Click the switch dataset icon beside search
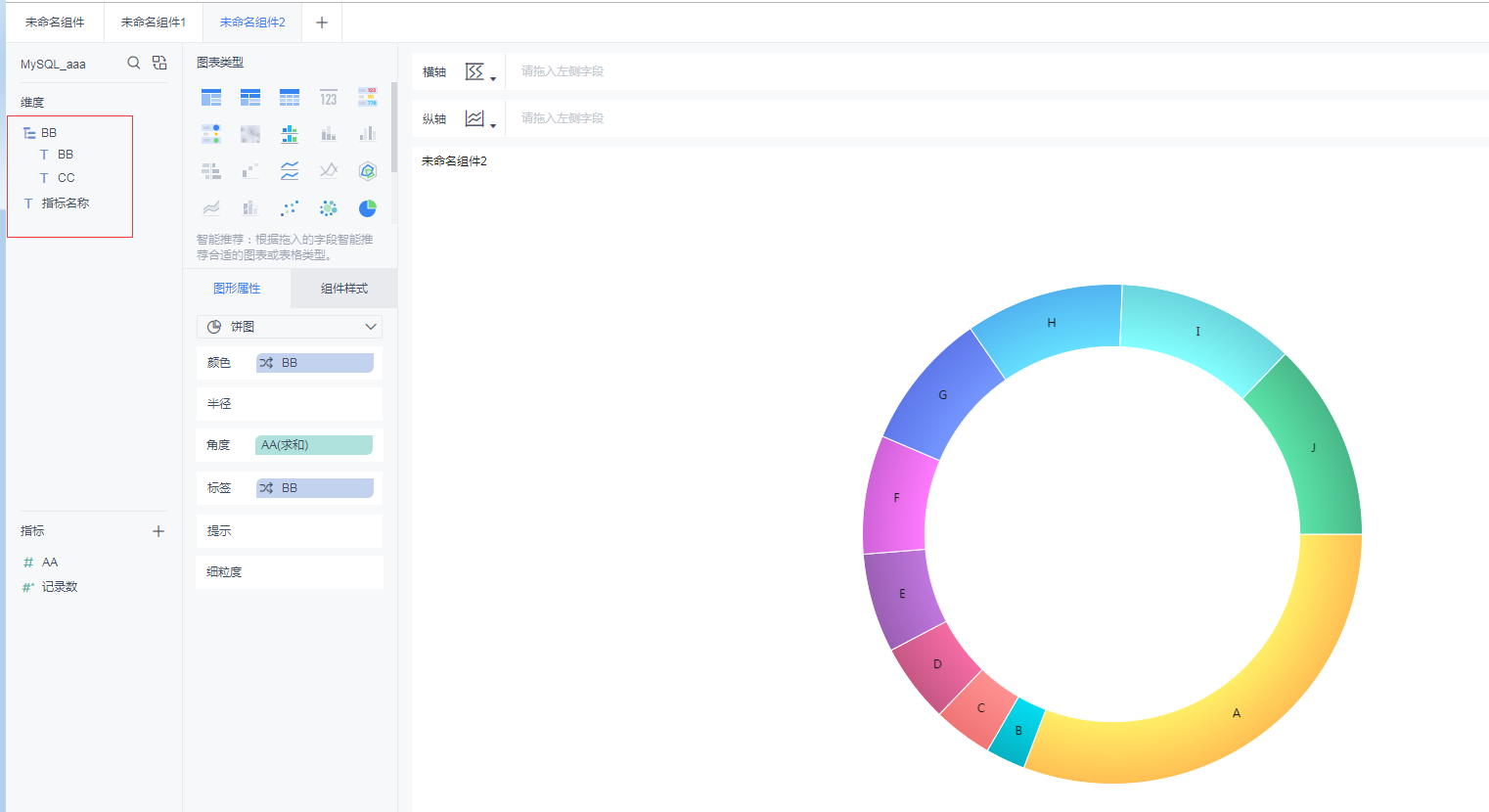 (159, 63)
